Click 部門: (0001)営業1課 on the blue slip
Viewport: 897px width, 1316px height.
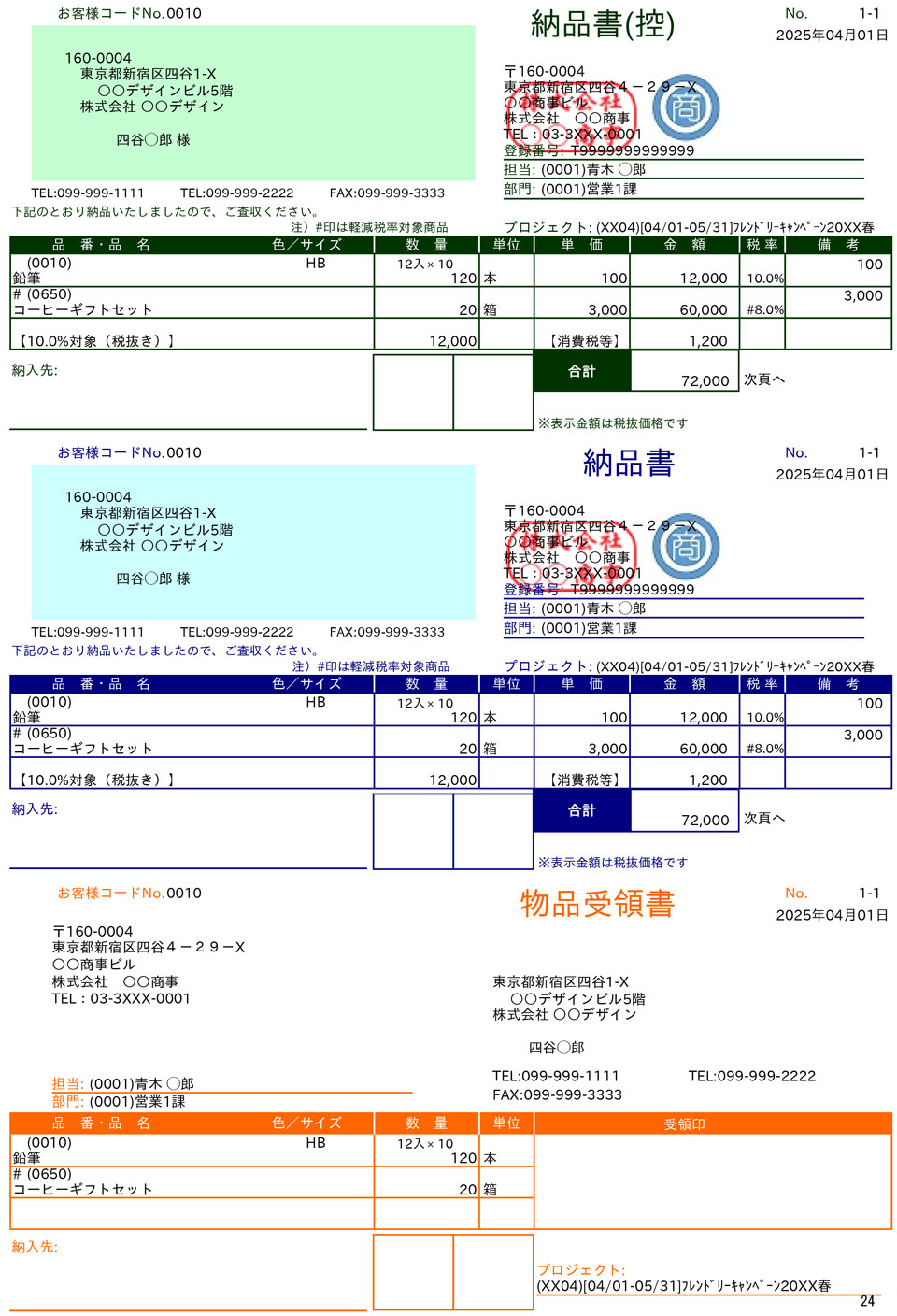coord(570,628)
